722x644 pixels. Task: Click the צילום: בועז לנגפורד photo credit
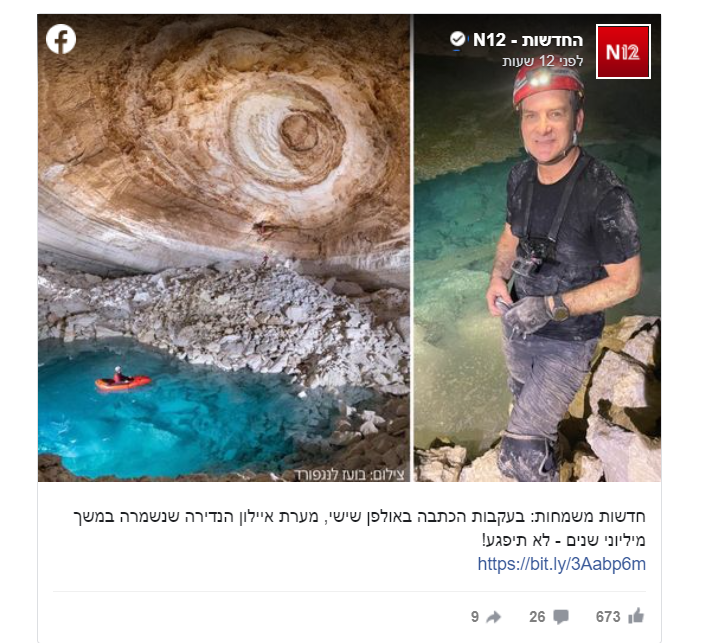[349, 474]
